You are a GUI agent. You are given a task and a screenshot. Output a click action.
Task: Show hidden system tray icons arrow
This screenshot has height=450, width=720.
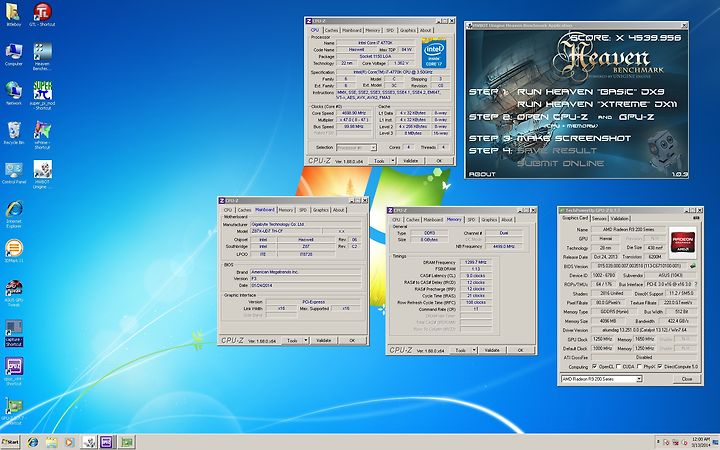[658, 442]
